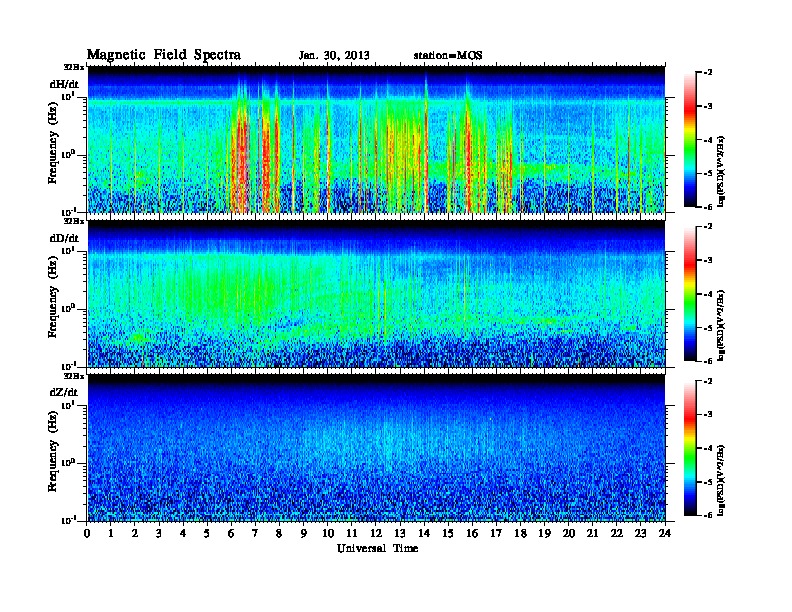Click the 10^0 frequency tick in dD/dt panel
The height and width of the screenshot is (612, 792).
tap(68, 308)
